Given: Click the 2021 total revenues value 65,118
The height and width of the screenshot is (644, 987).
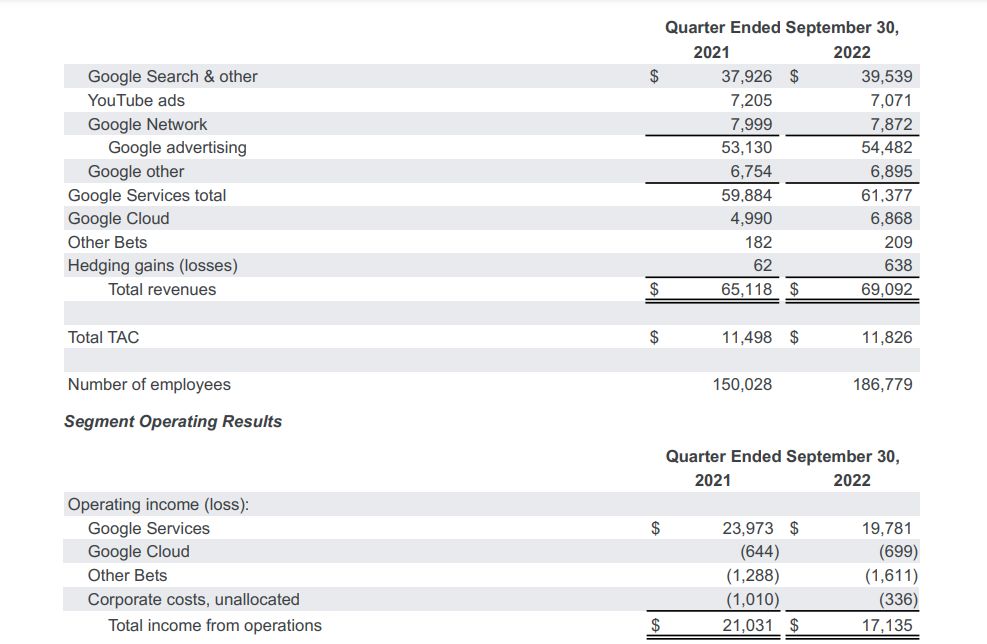Looking at the screenshot, I should tap(746, 289).
